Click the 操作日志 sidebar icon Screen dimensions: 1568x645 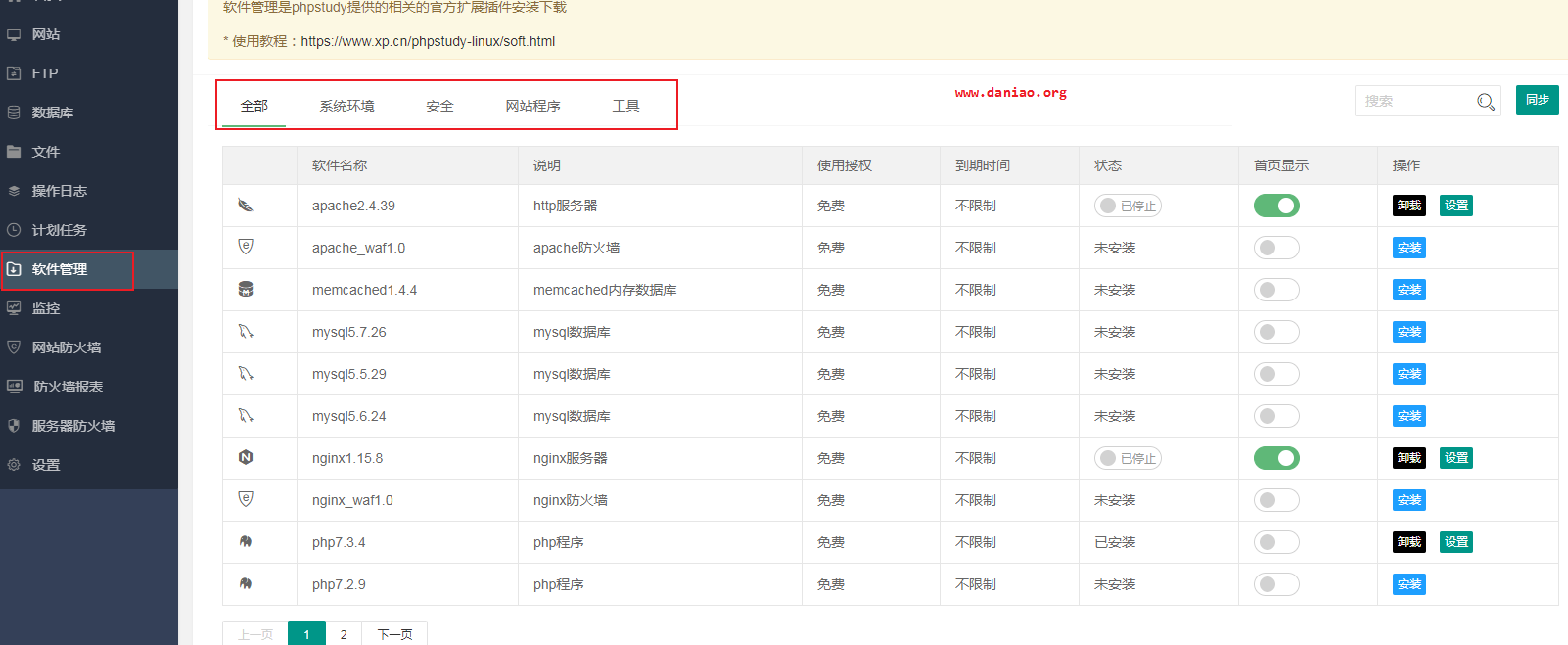pos(14,191)
